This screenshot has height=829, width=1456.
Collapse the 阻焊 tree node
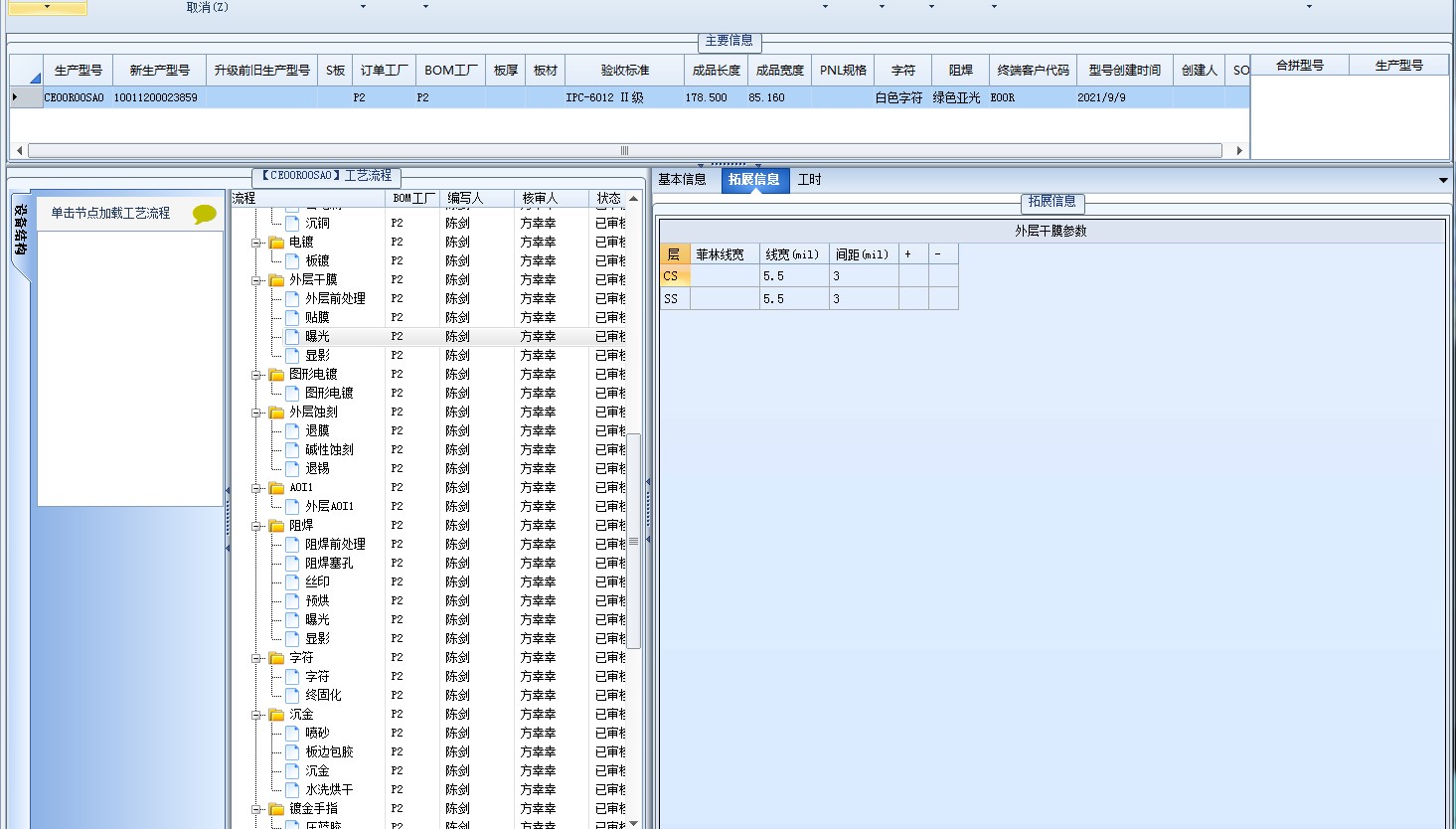(x=256, y=526)
